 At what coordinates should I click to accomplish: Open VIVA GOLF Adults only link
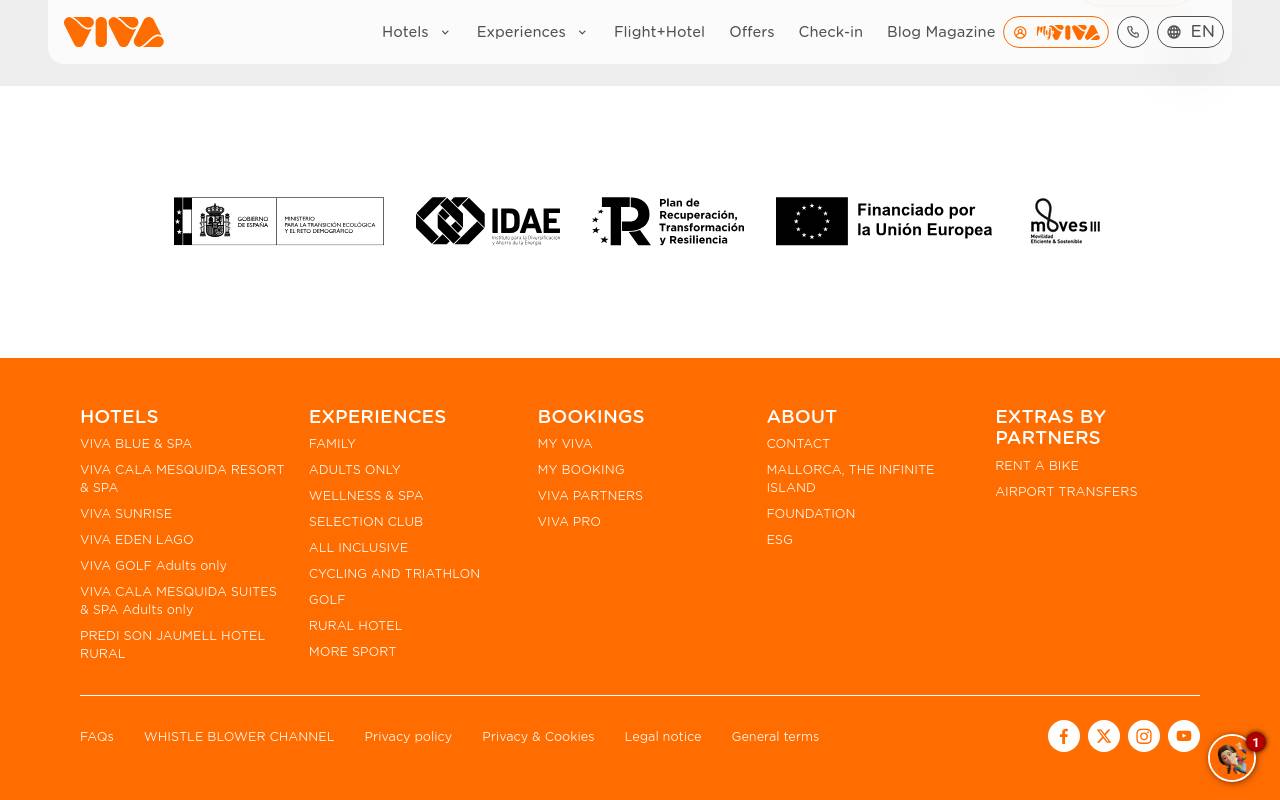pos(153,566)
